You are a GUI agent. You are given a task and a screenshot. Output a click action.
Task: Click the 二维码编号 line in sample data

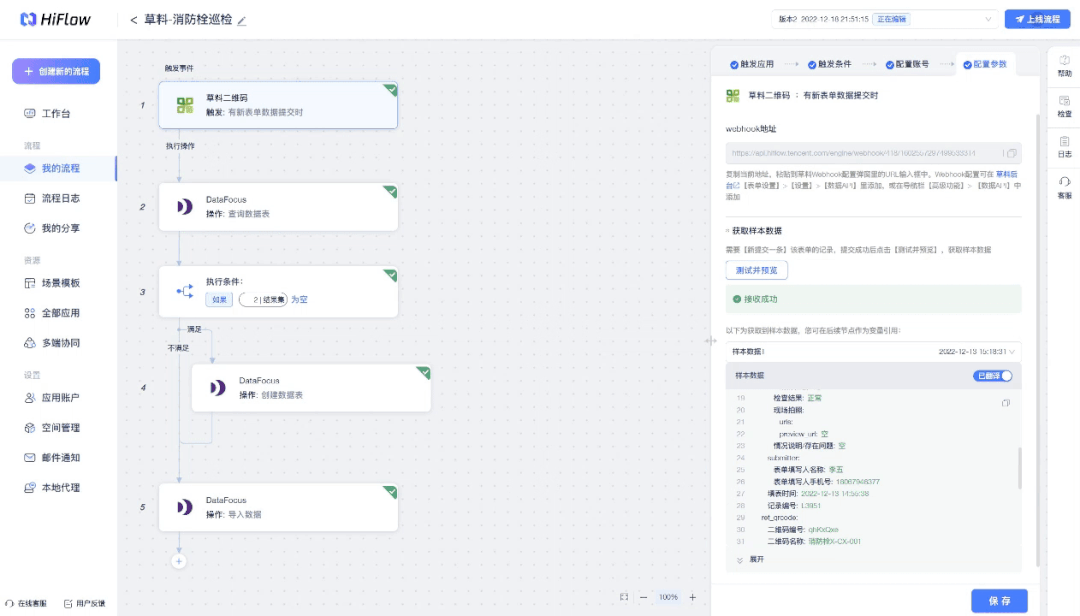click(802, 530)
